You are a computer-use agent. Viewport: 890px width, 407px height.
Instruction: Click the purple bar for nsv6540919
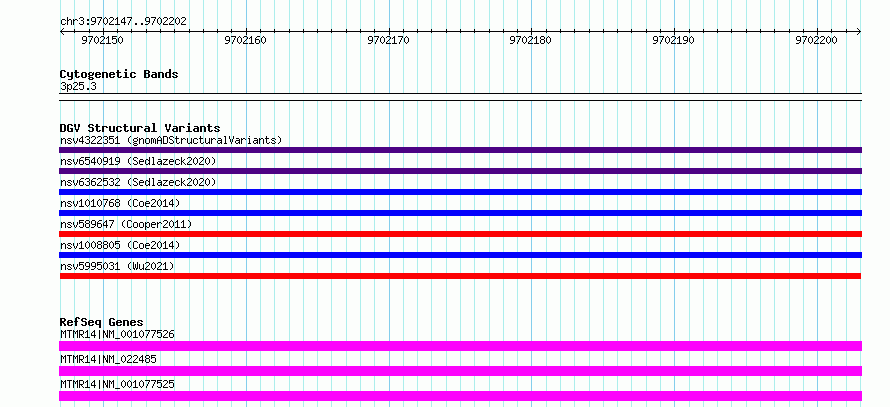(x=460, y=171)
